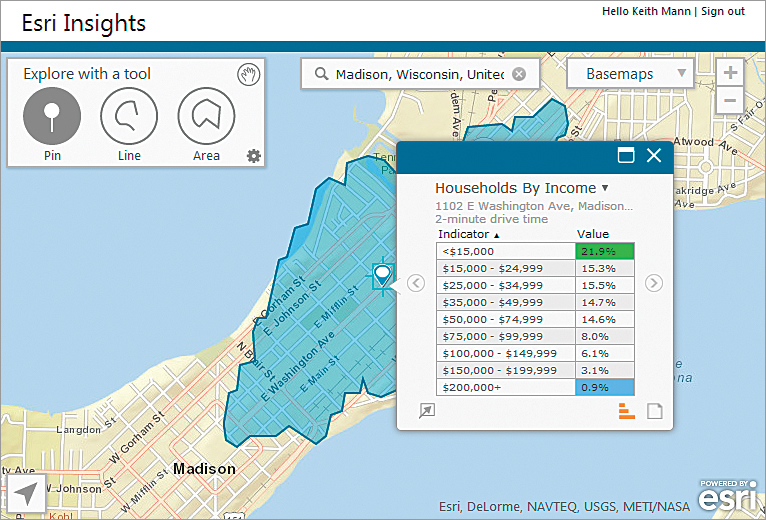
Task: Click the 8.0% value cell
Action: [605, 336]
